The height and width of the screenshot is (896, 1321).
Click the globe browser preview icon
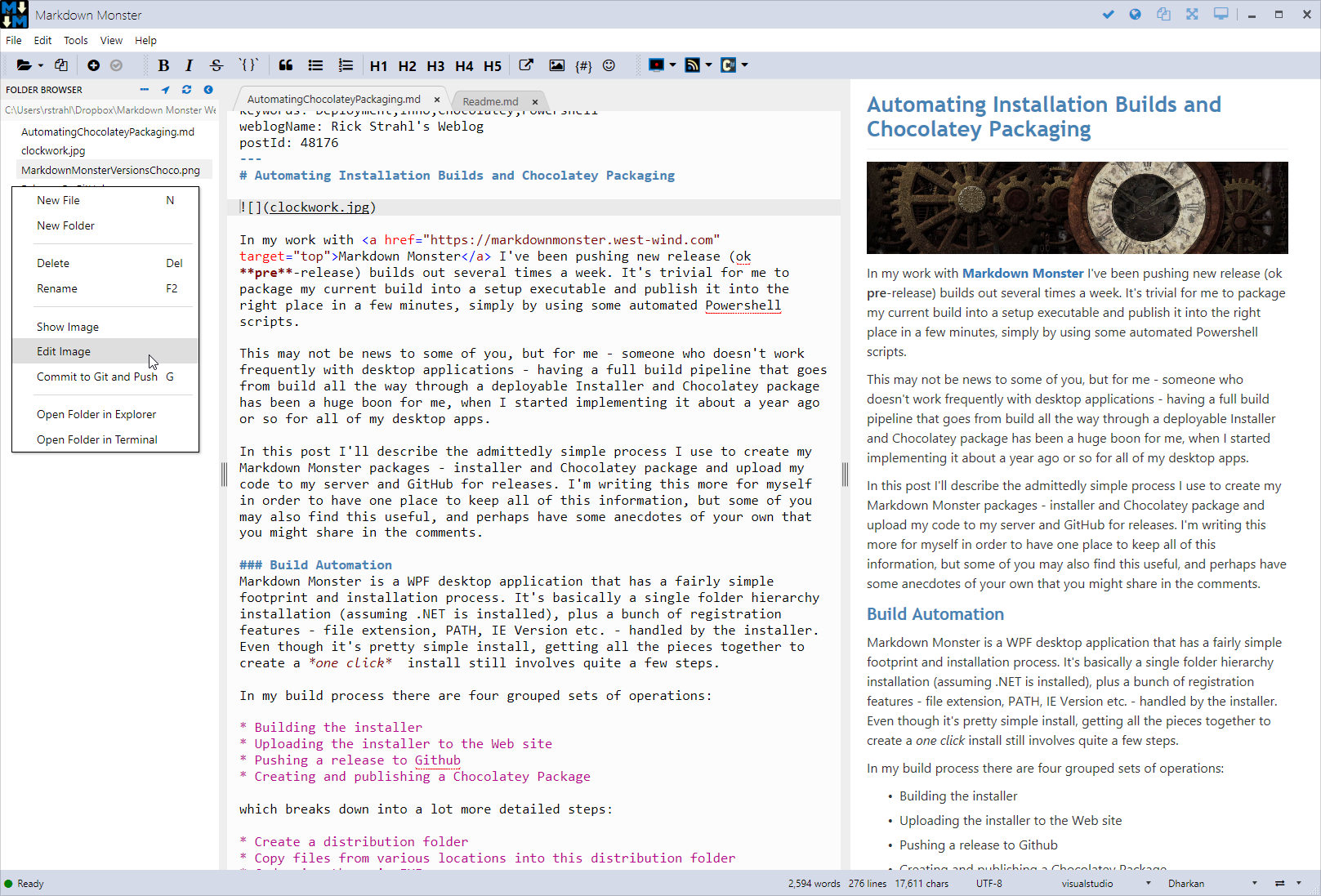coord(1135,15)
